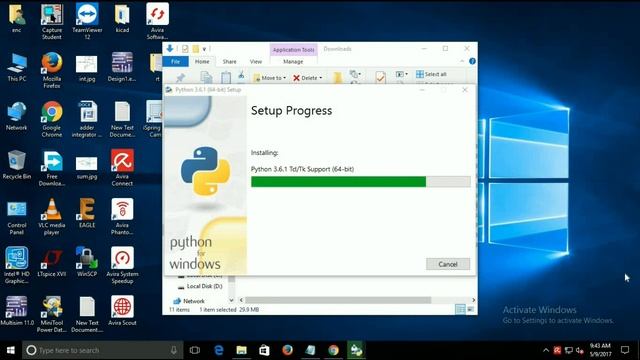Screen dimensions: 640x360
Task: Click the Application Tools contextual tab header
Action: tap(293, 50)
